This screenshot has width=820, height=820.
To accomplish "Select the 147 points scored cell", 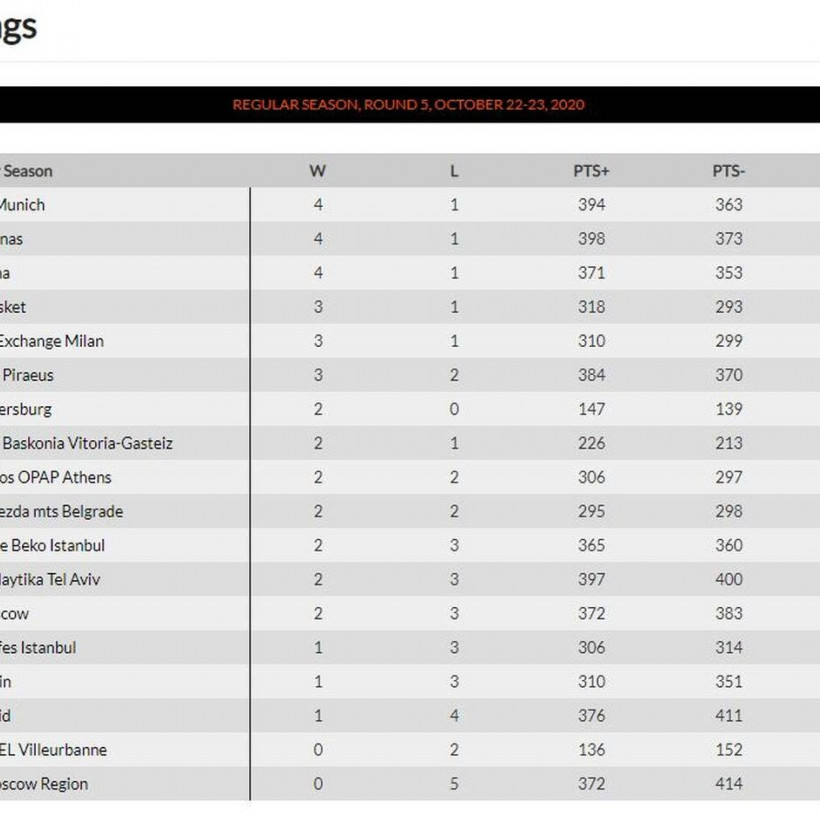I will [591, 409].
